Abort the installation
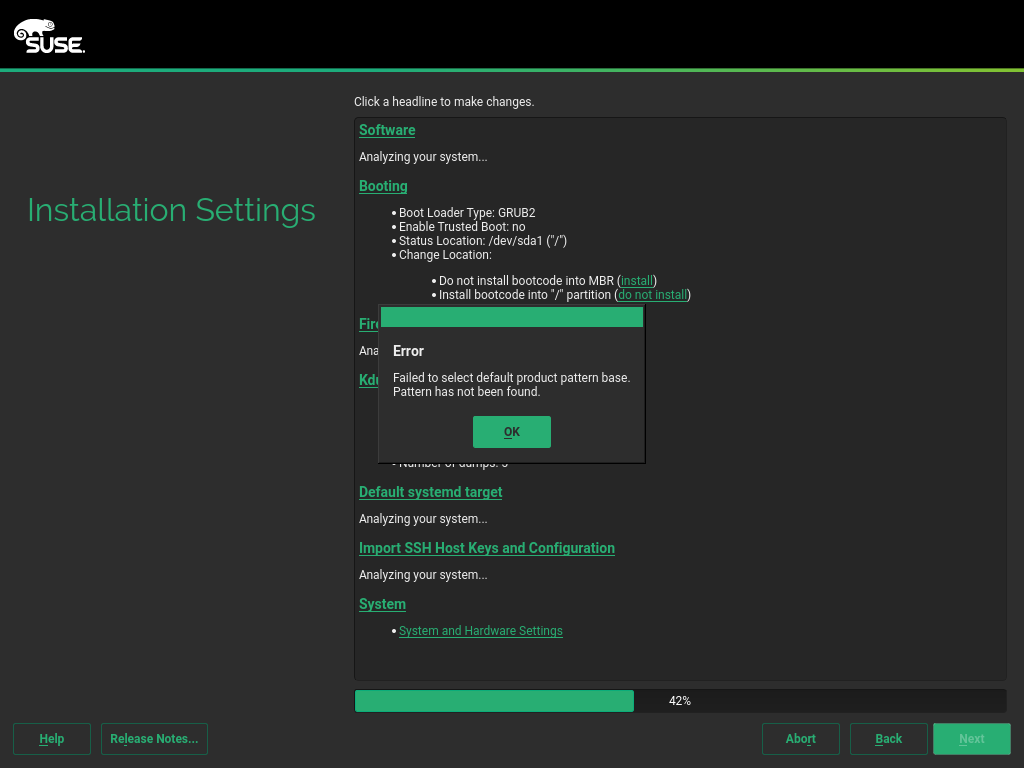1024x768 pixels. pos(800,739)
